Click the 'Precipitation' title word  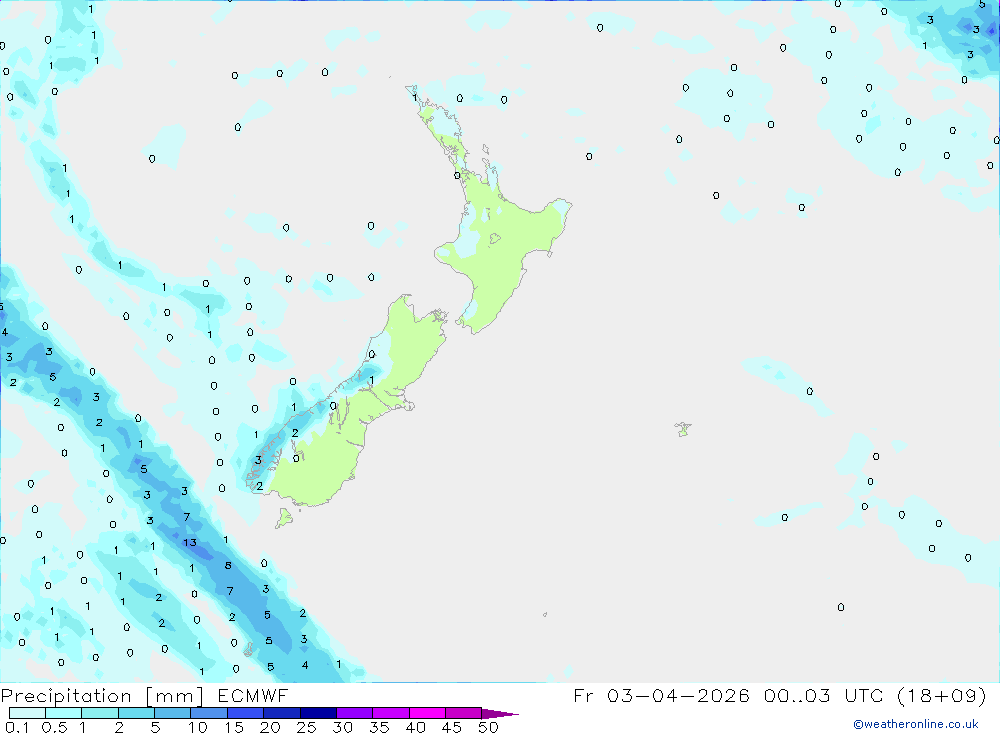tap(66, 696)
